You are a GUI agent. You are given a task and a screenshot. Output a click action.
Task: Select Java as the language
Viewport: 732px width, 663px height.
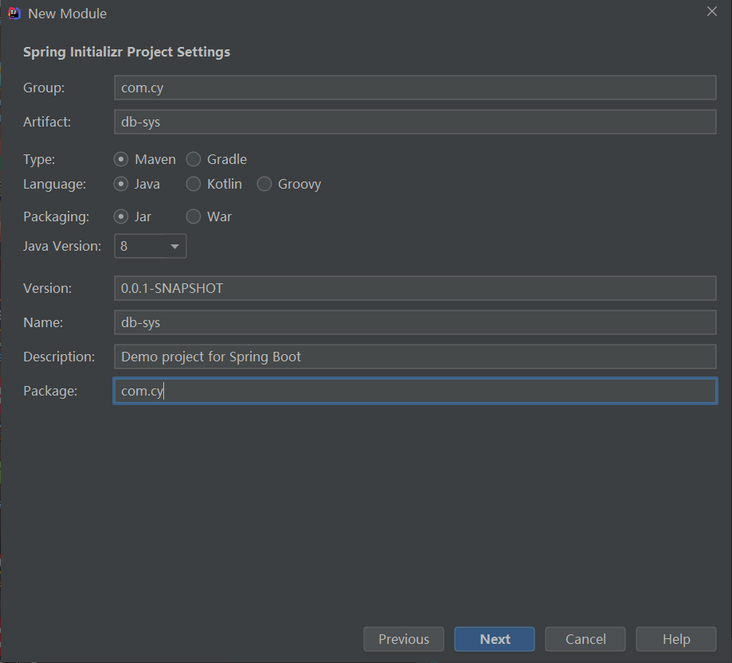click(121, 184)
